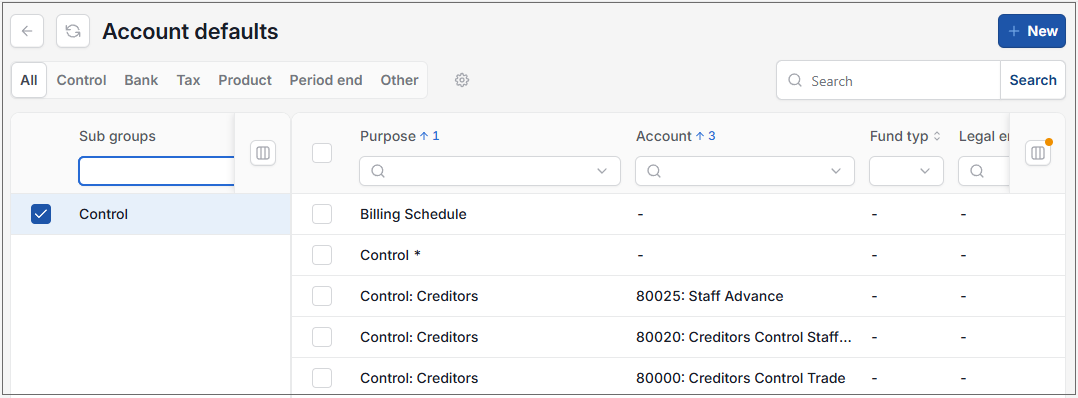Switch to the Period end tab
Image resolution: width=1078 pixels, height=398 pixels.
pos(326,80)
